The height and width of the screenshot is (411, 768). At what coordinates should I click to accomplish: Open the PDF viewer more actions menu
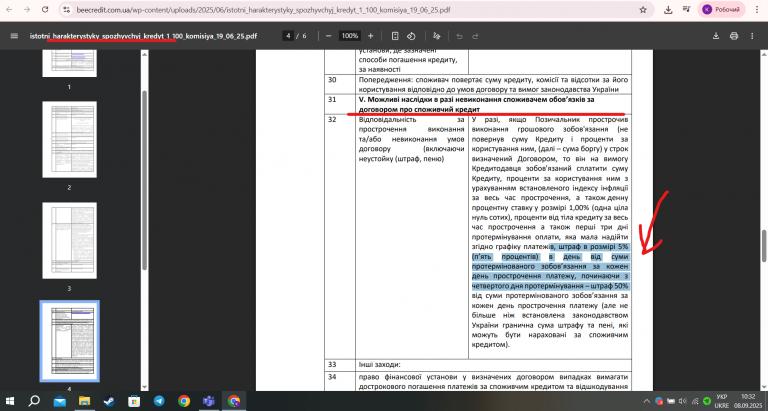click(752, 36)
